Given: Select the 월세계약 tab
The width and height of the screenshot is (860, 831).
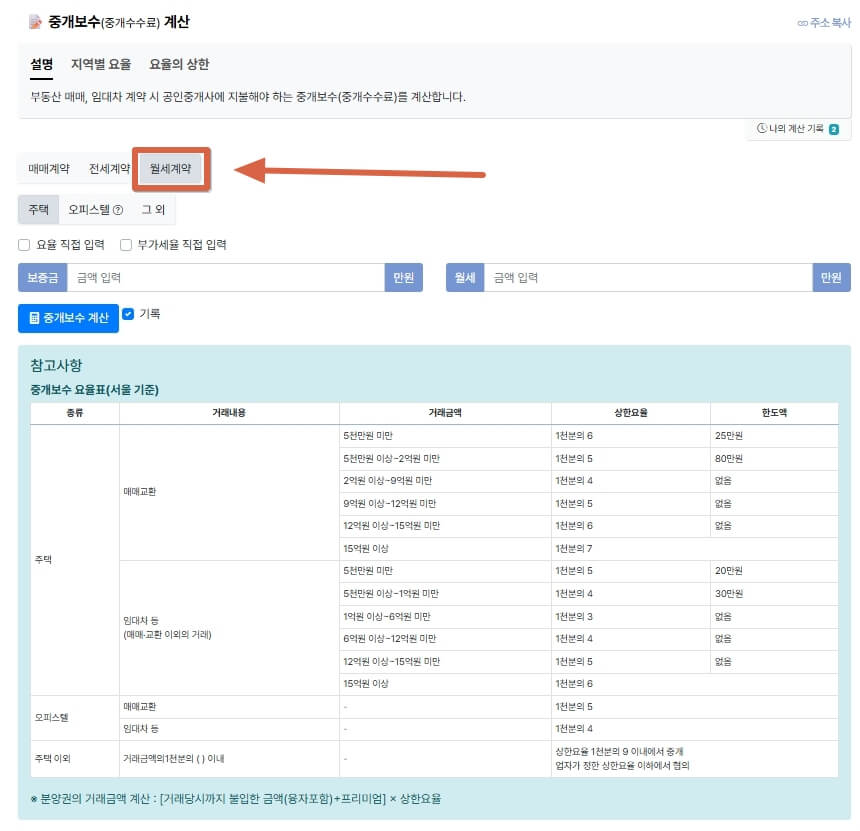Looking at the screenshot, I should coord(171,168).
